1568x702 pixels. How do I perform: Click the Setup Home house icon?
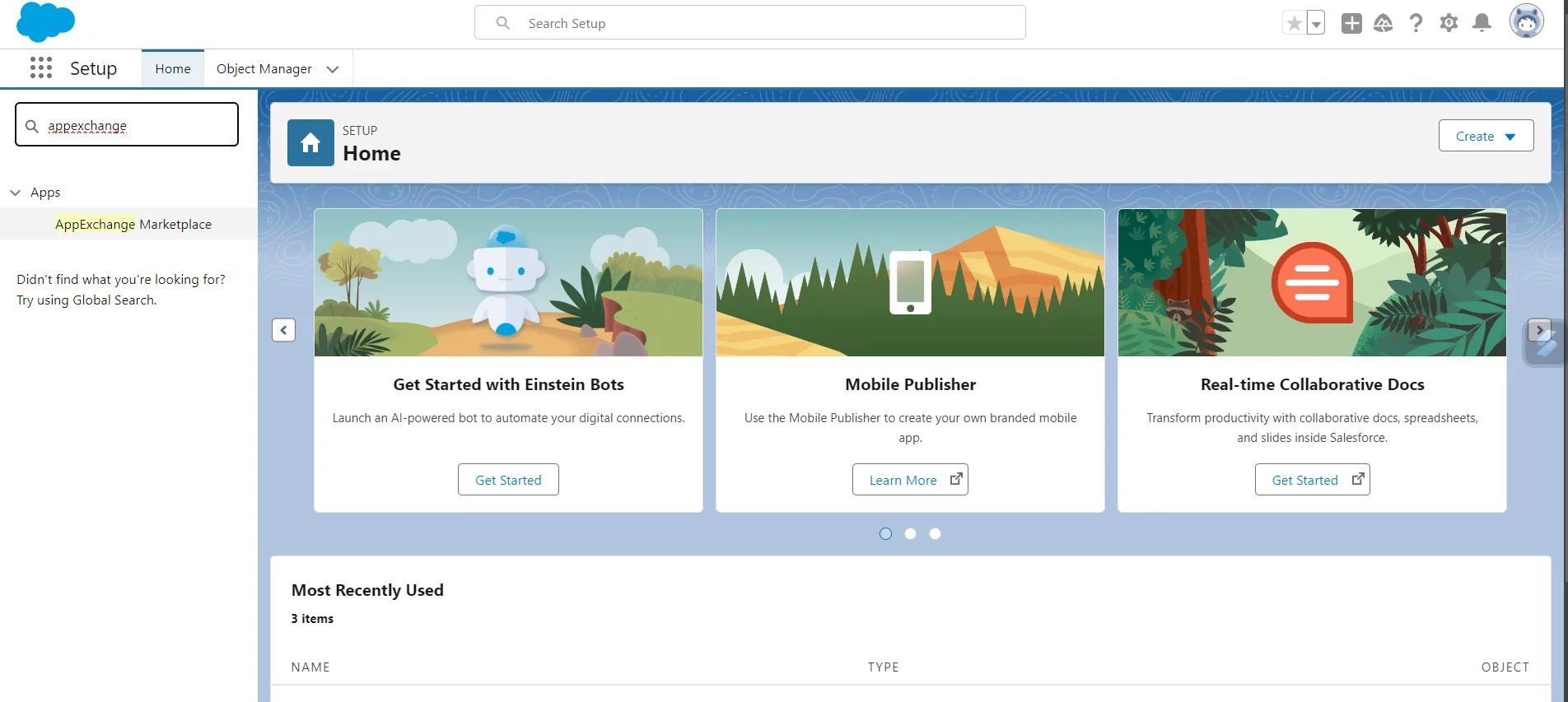[x=310, y=142]
